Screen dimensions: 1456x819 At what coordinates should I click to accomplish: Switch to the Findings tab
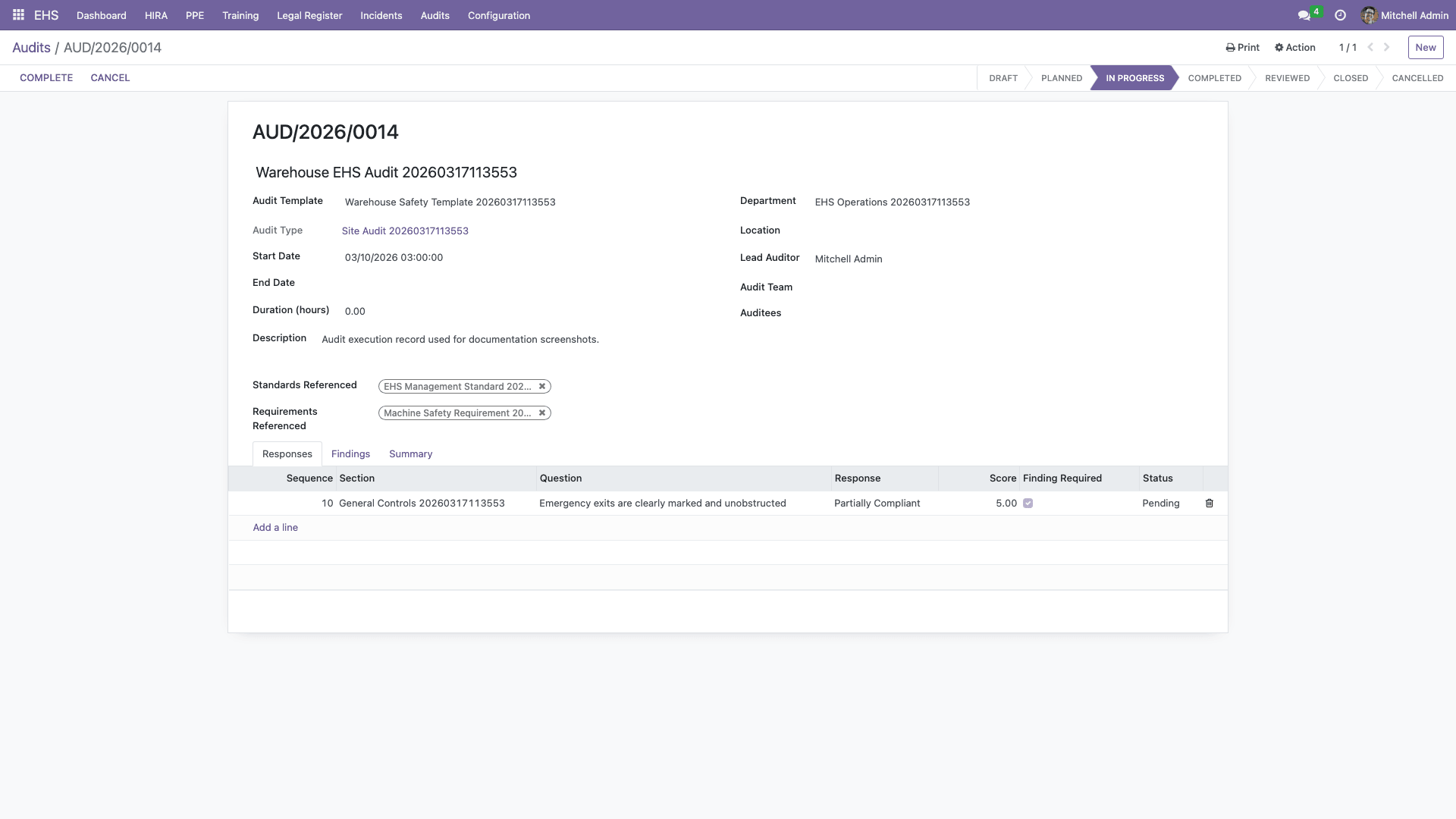pyautogui.click(x=350, y=453)
